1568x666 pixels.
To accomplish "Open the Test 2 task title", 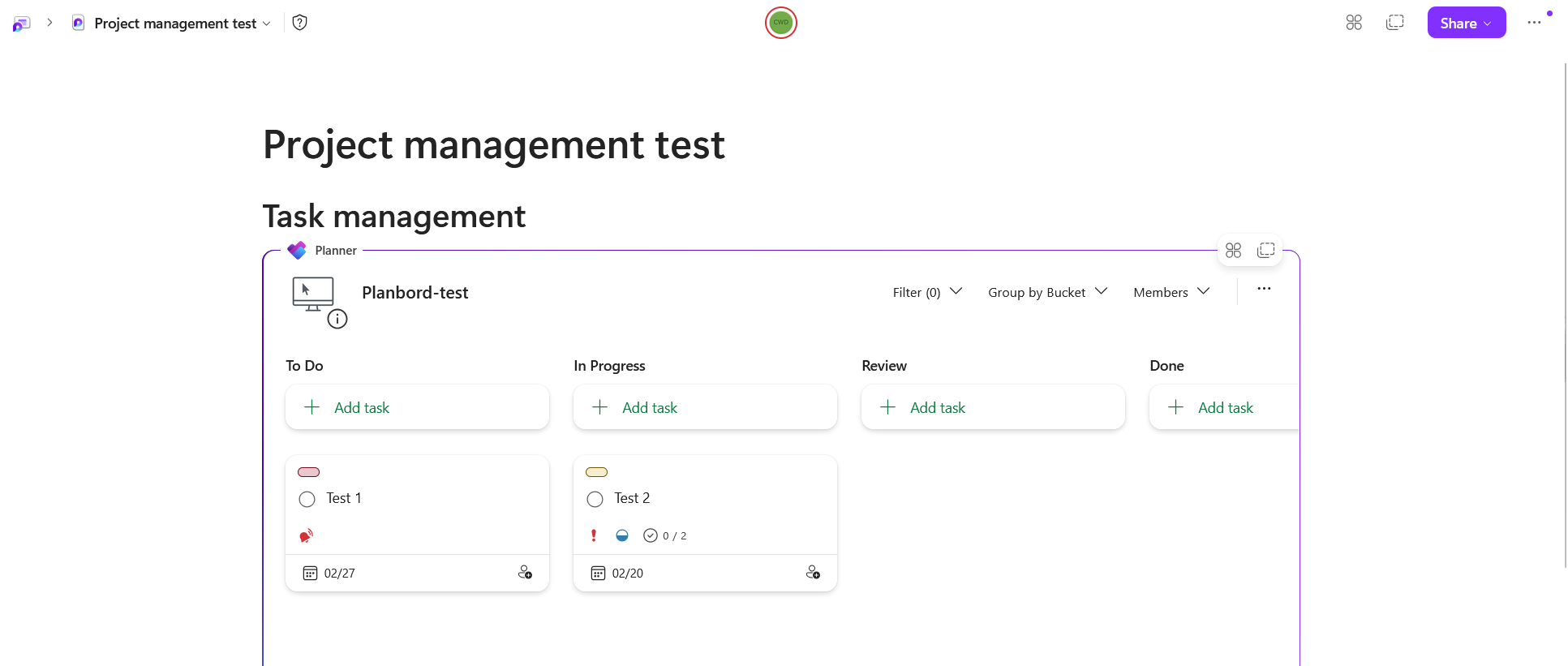I will click(632, 498).
